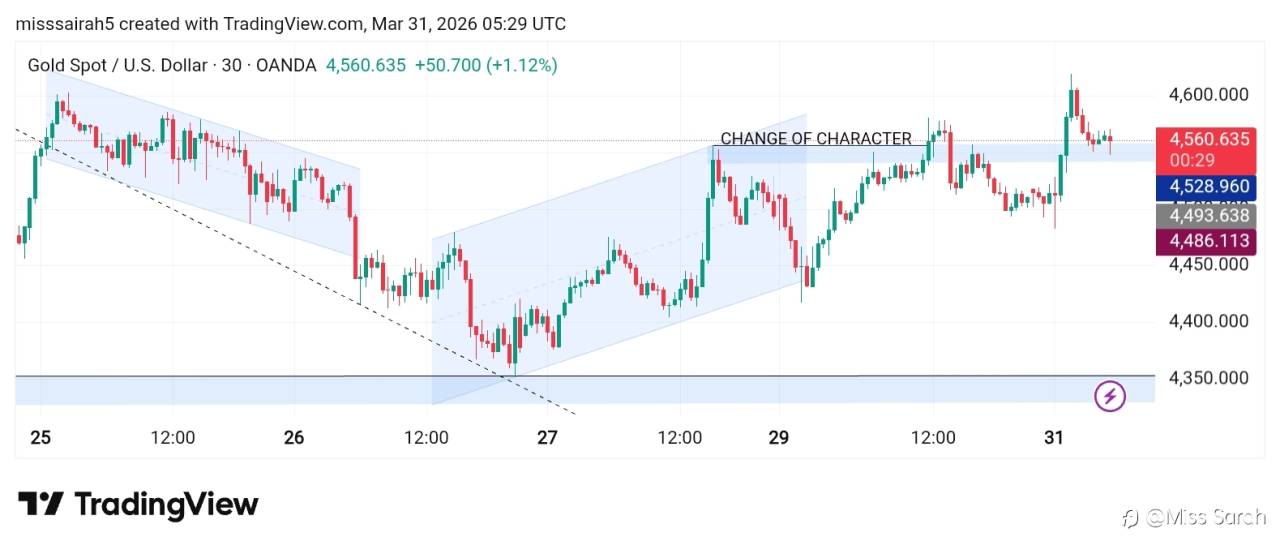The width and height of the screenshot is (1280, 550).
Task: Open the Gold Spot / U.S. Dollar symbol title
Action: [x=119, y=65]
